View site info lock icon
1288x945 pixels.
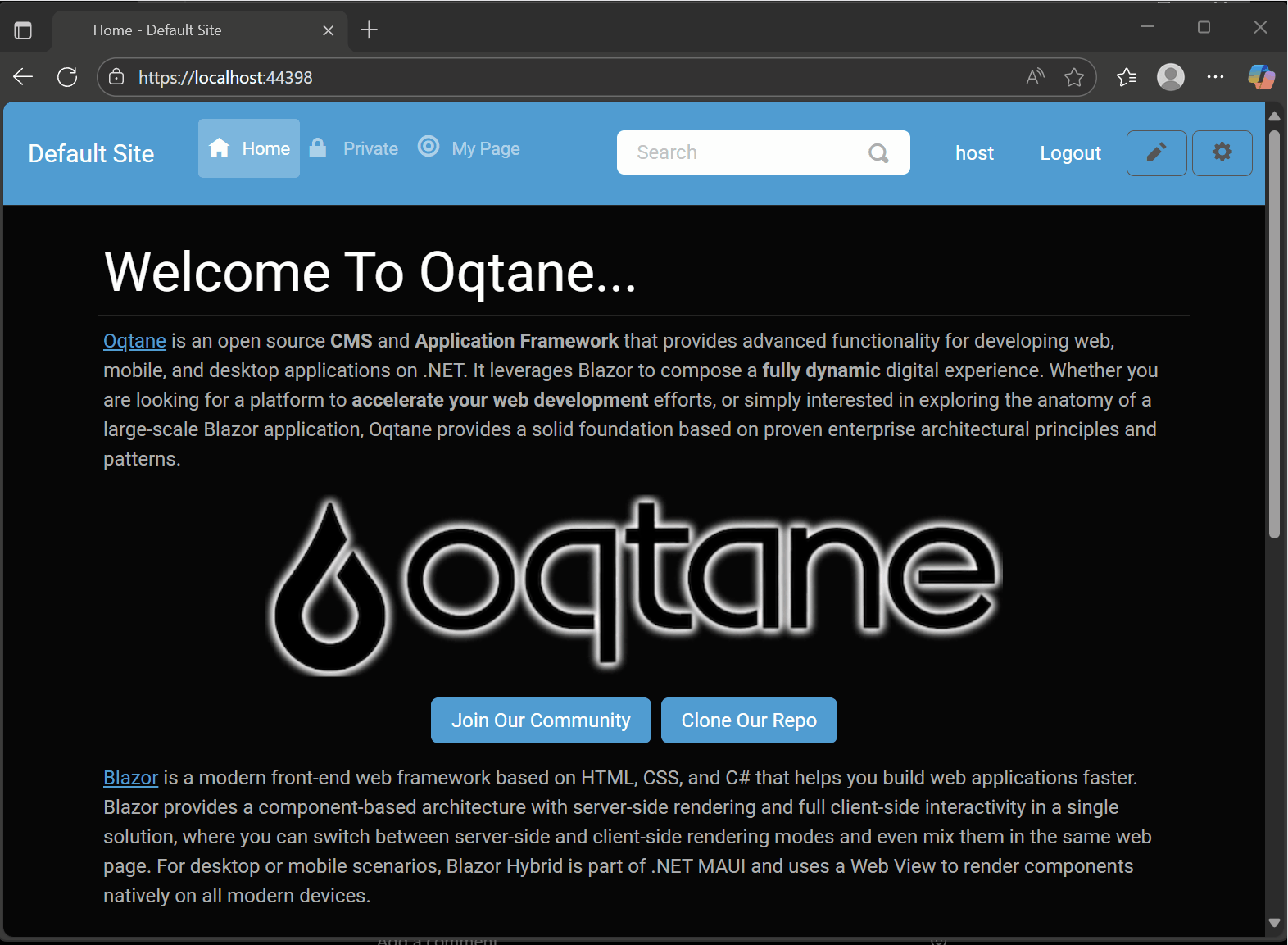pos(117,77)
